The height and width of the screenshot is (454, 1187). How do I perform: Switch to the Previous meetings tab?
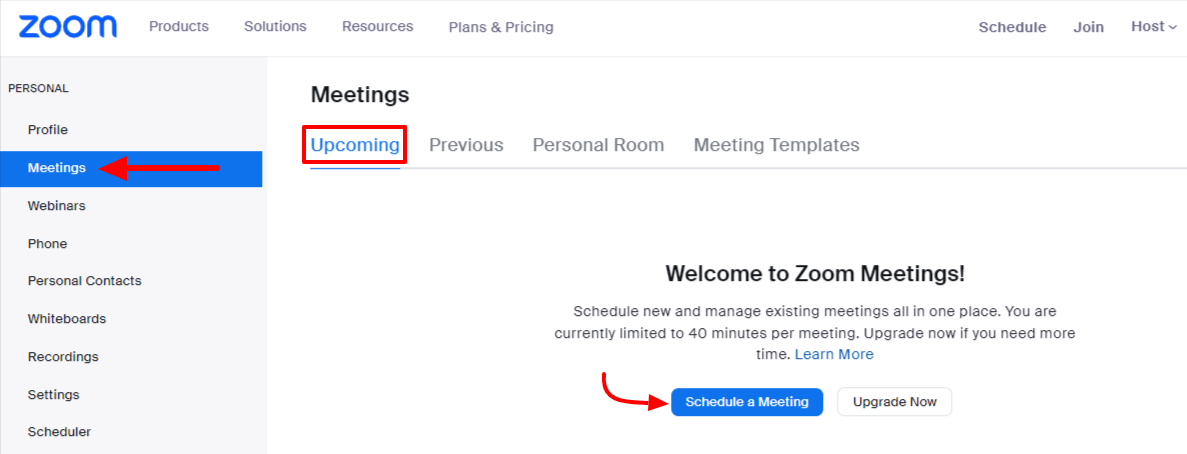466,145
